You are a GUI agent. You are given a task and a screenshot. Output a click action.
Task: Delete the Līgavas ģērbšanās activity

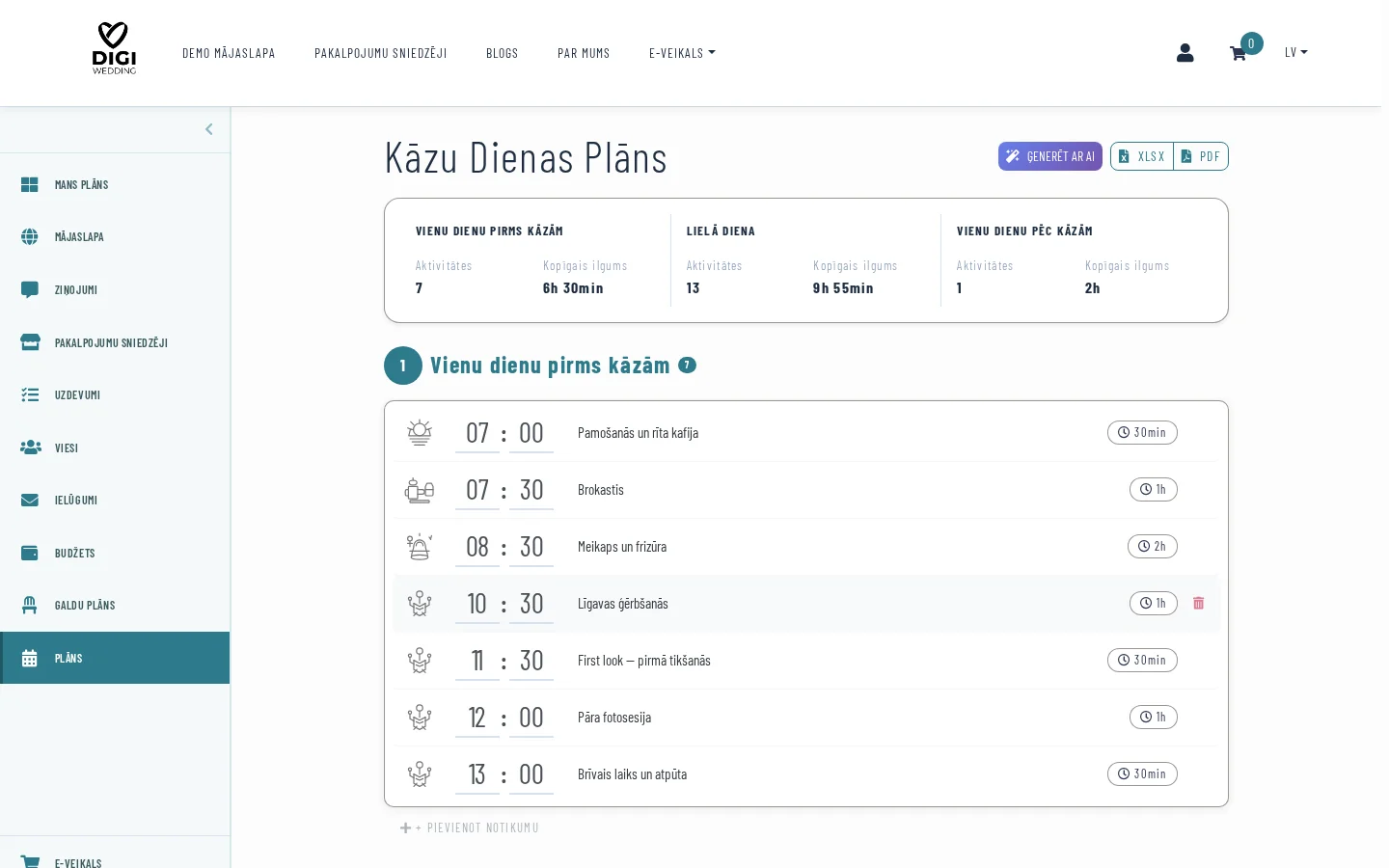click(1198, 603)
